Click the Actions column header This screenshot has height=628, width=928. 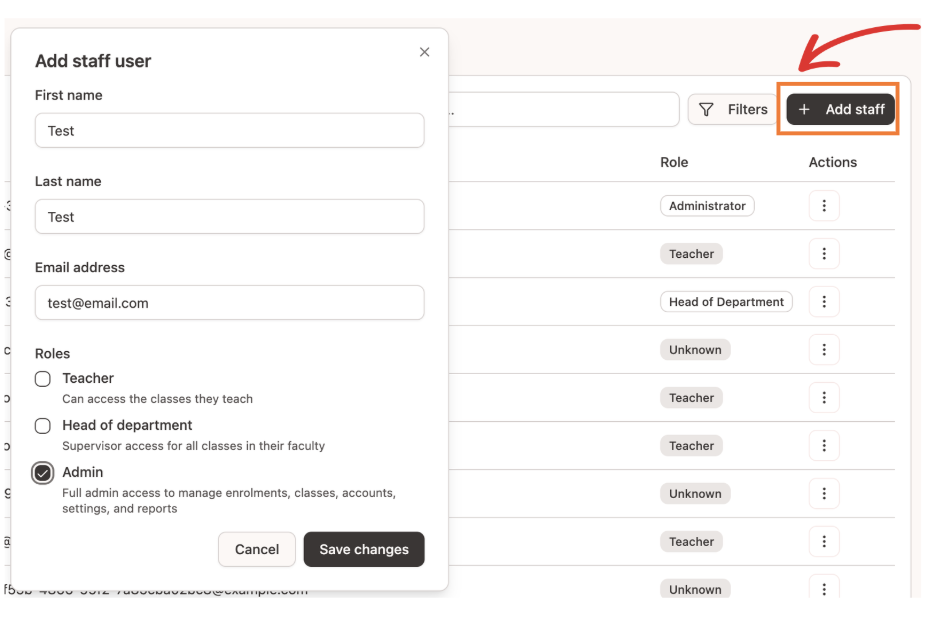click(x=832, y=162)
